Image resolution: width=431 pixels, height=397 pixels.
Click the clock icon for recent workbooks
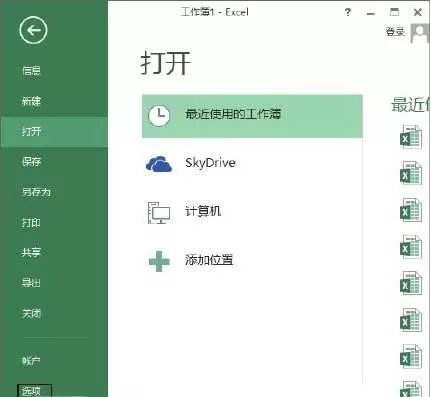tap(159, 116)
